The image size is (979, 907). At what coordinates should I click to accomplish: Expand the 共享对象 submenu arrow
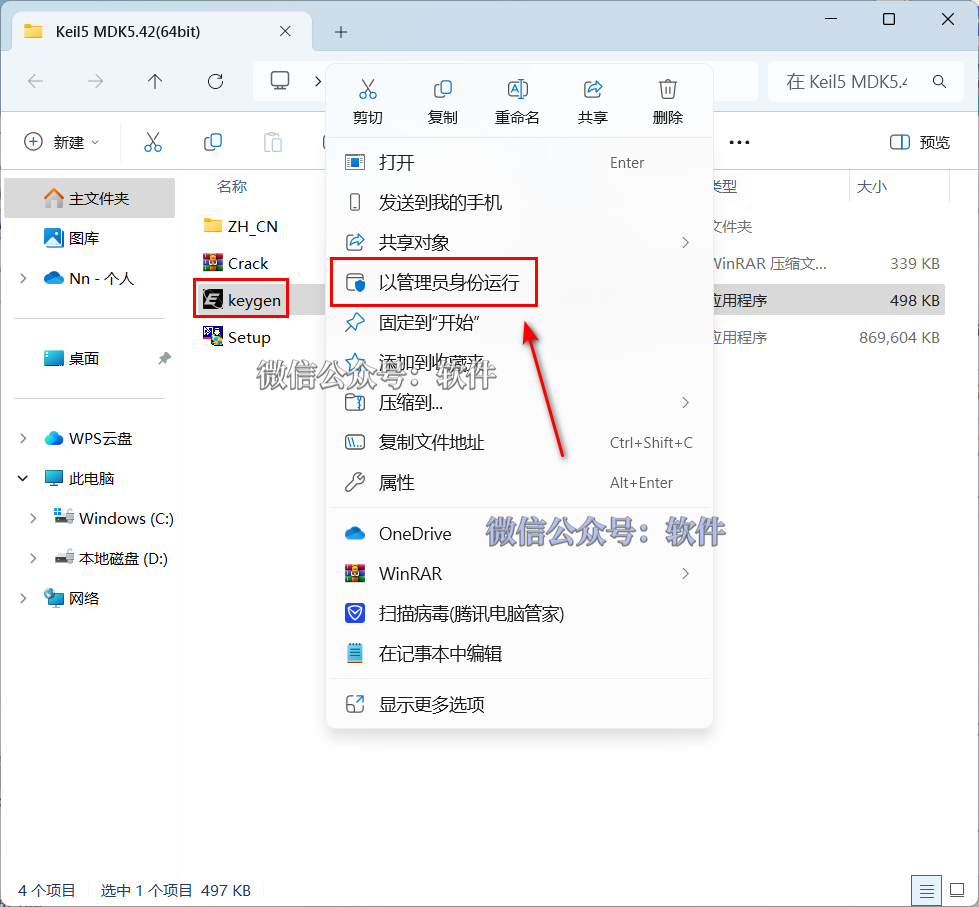686,242
